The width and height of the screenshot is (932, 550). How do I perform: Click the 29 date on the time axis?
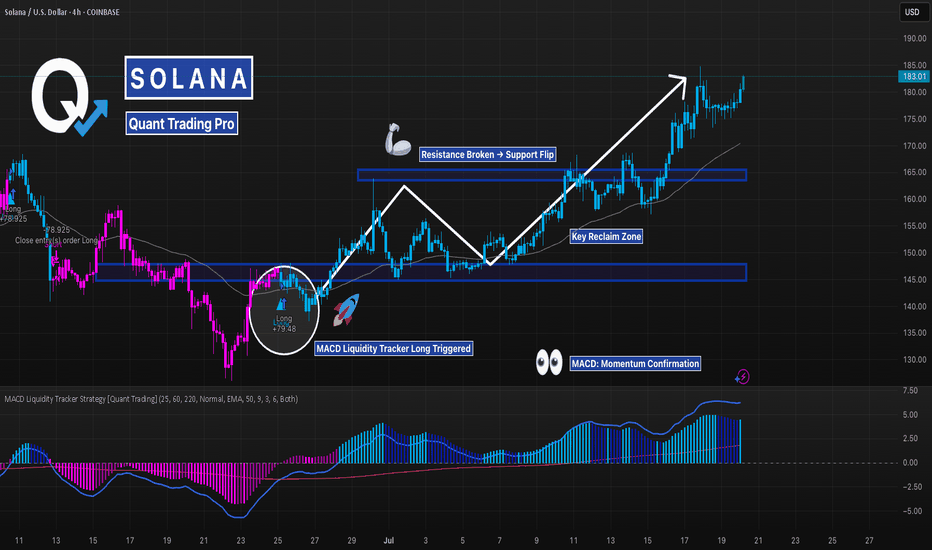(352, 540)
